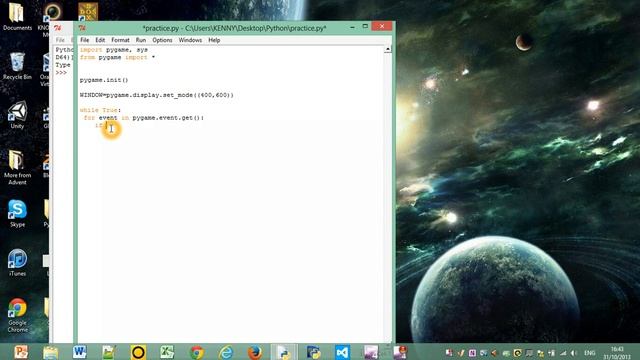Open the Format menu
Image resolution: width=640 pixels, height=360 pixels.
tap(120, 40)
